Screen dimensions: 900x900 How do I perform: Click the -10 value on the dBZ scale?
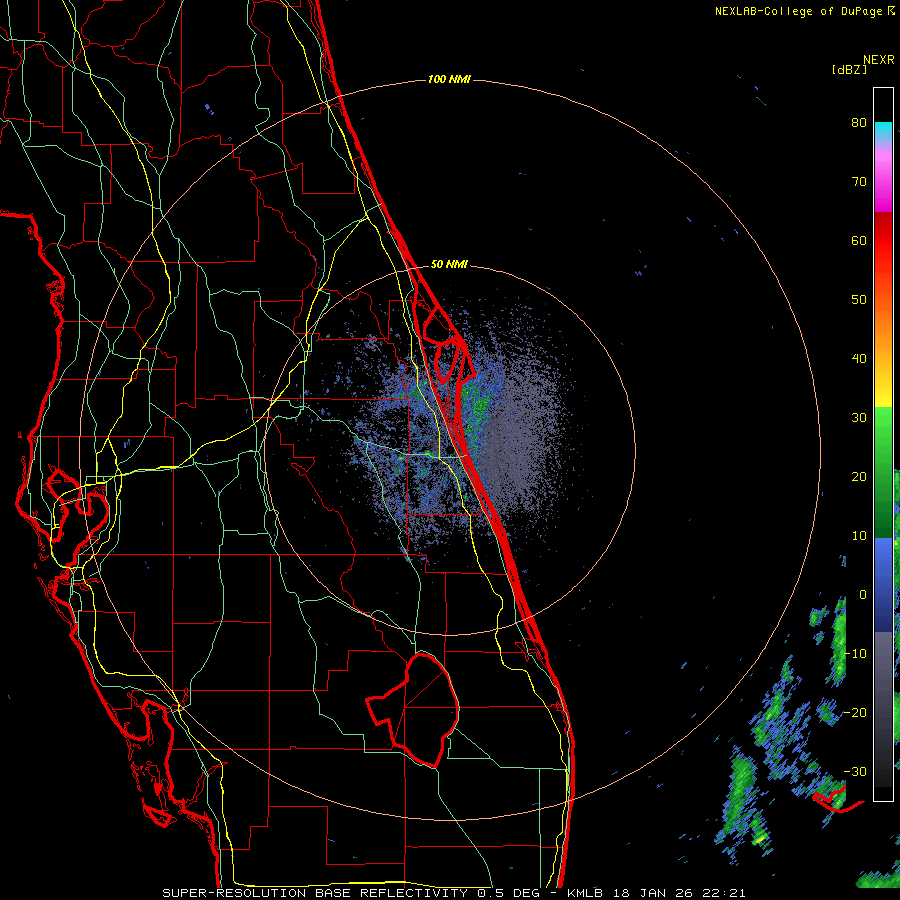point(855,654)
